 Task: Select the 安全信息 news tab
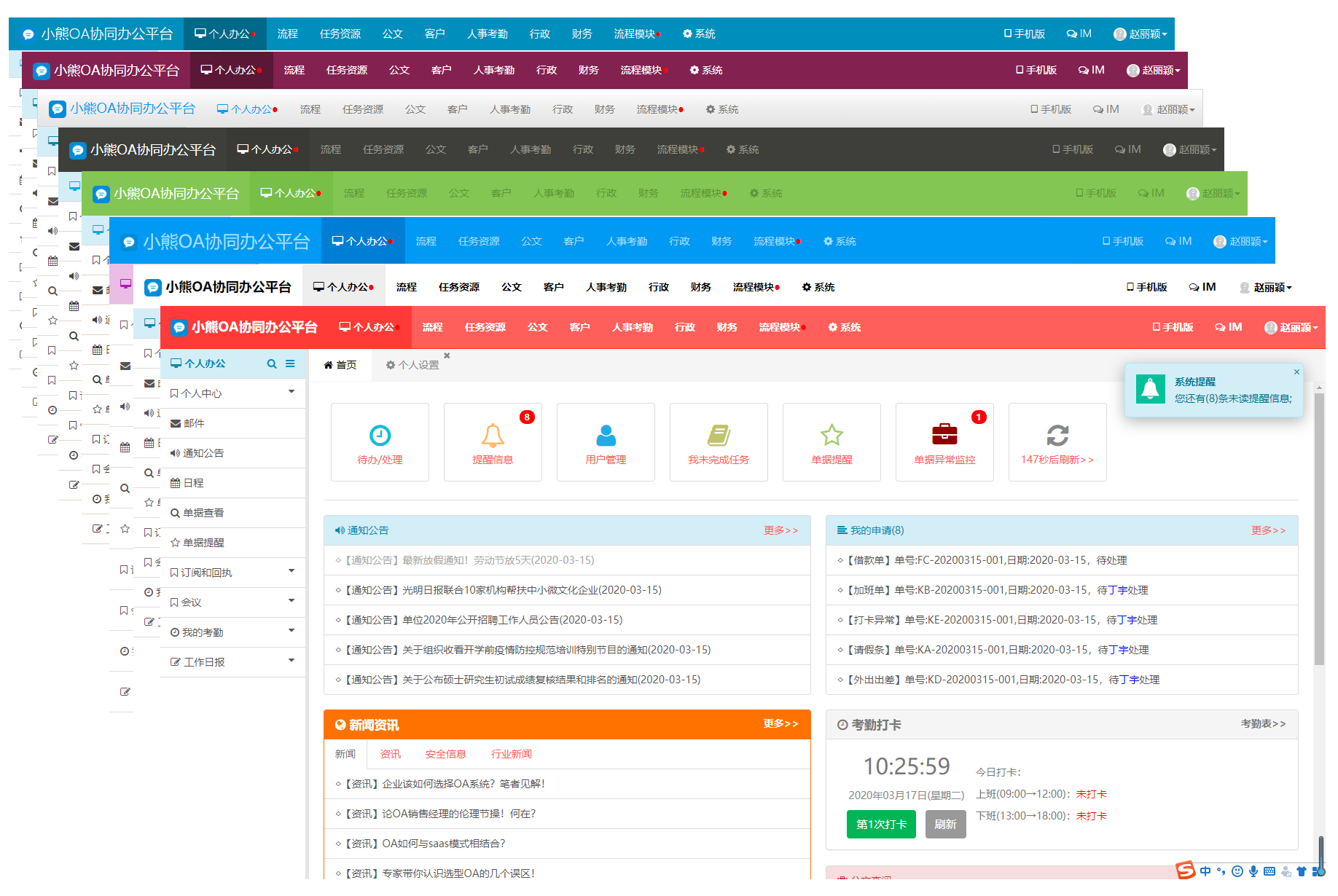coord(445,754)
